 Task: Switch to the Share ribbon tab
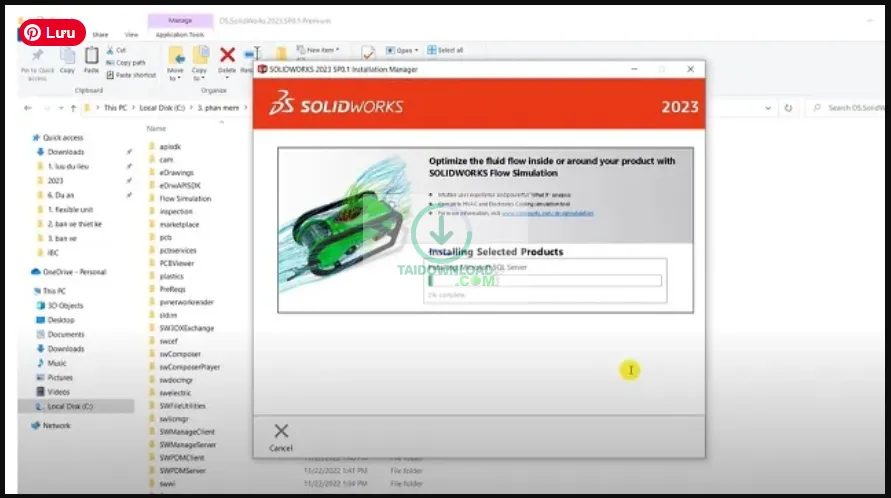click(101, 35)
